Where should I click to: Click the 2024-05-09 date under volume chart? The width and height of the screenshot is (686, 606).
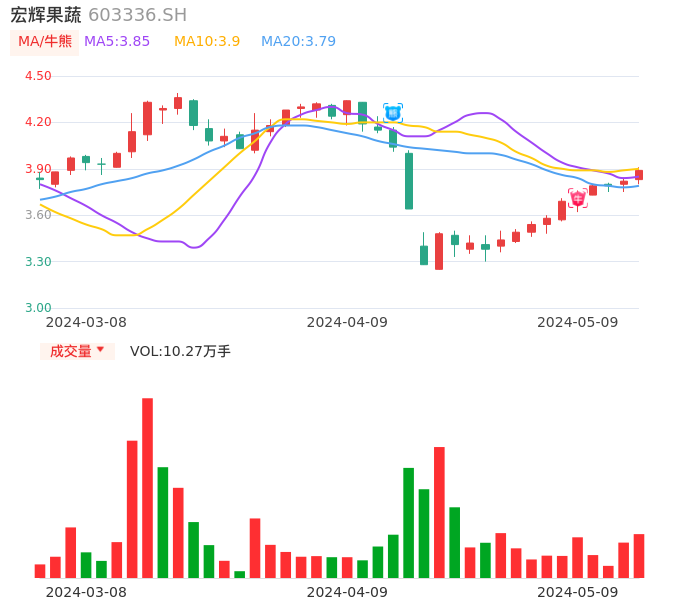point(578,592)
